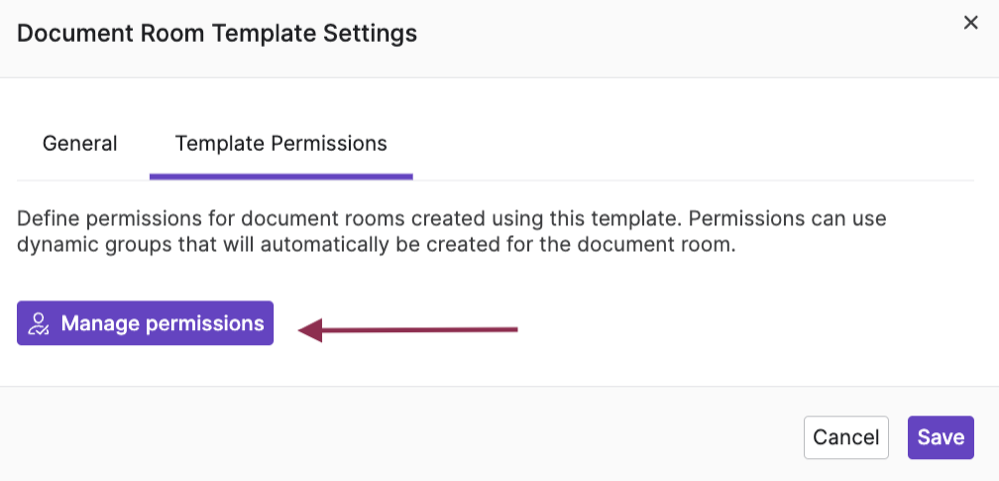Click the 'Manage permissions' label text
Image resolution: width=999 pixels, height=481 pixels.
point(162,323)
